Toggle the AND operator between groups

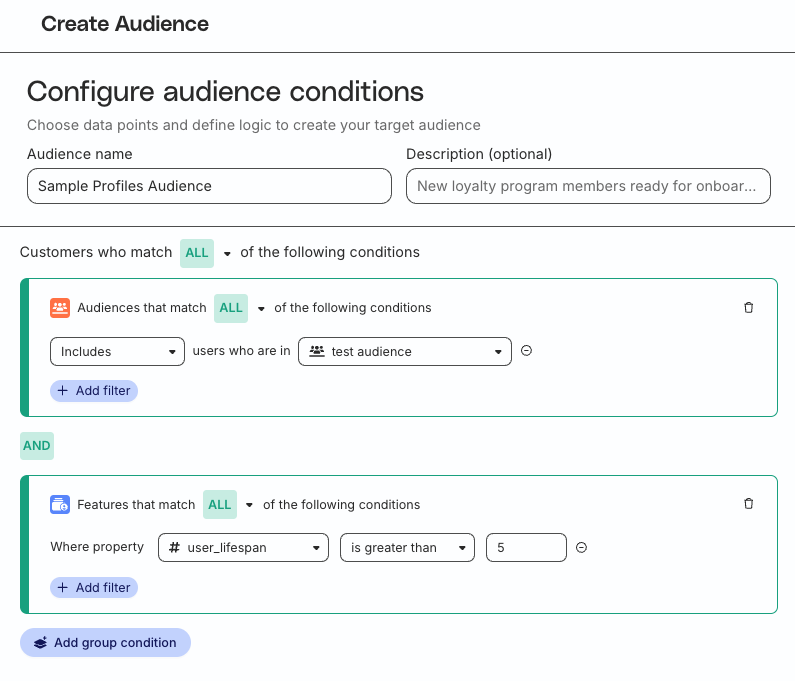click(x=37, y=446)
